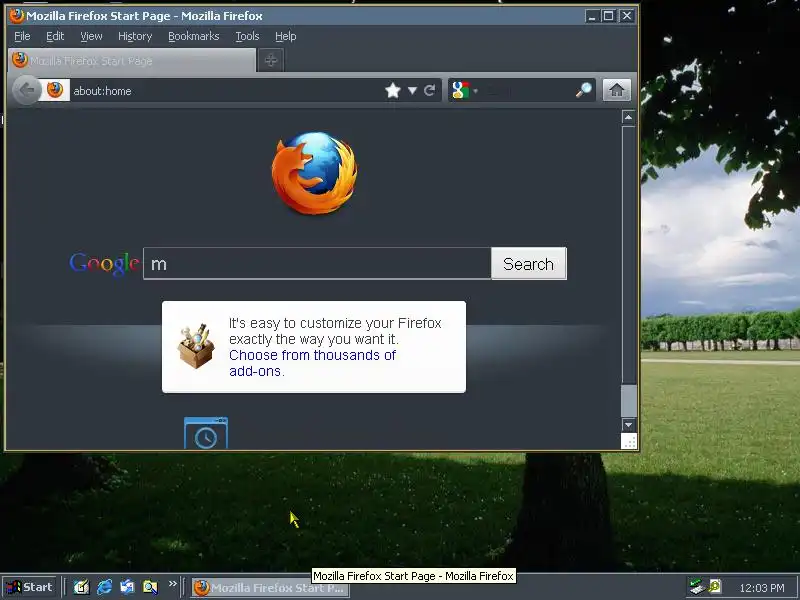800x600 pixels.
Task: Open the Tools menu
Action: click(x=247, y=36)
